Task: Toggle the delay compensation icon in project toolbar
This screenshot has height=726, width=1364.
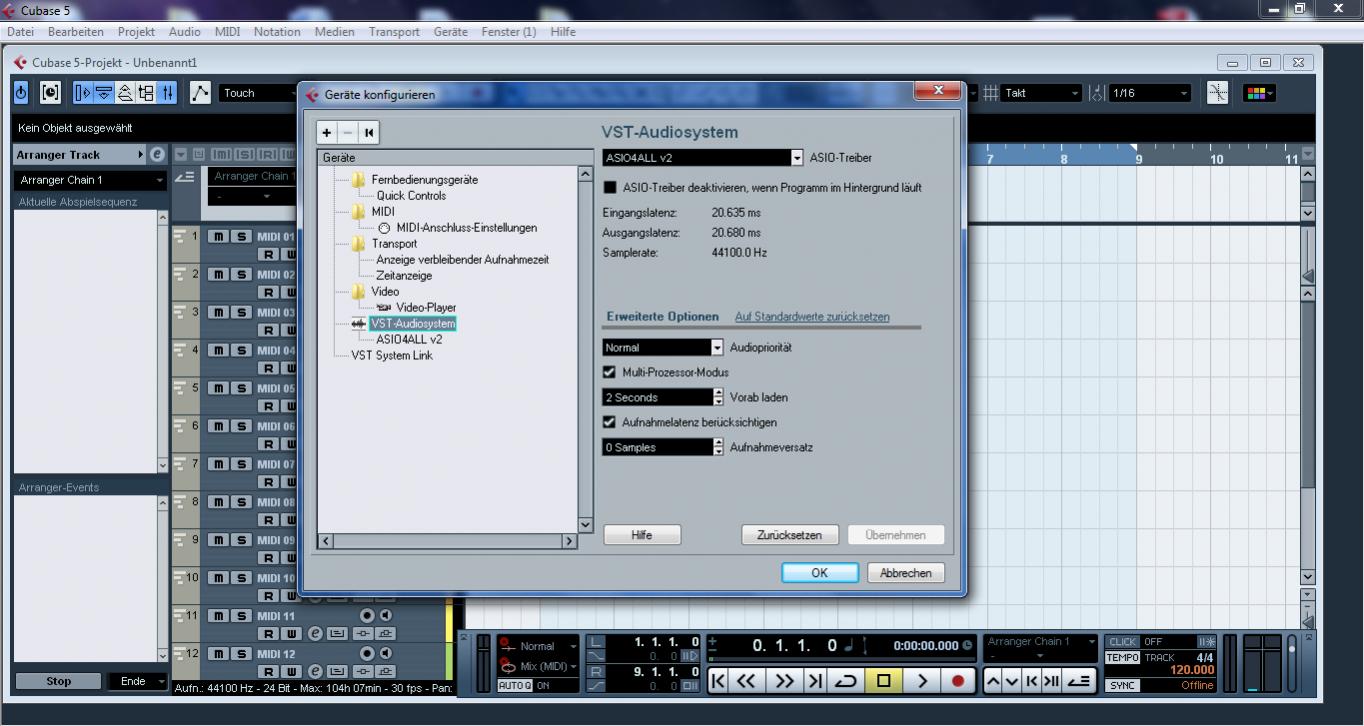Action: click(x=49, y=93)
